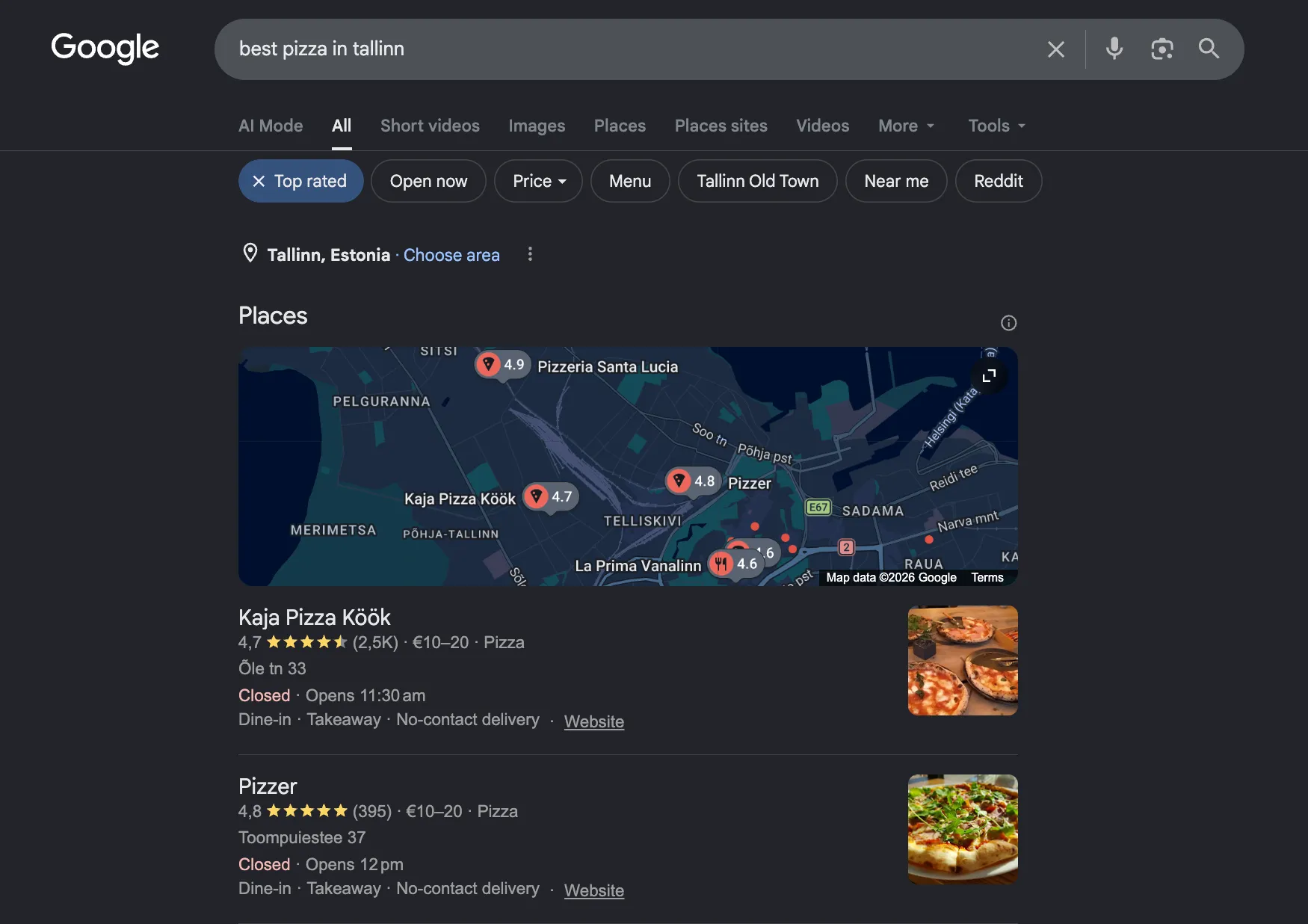Open Kaja Pizza Köök pizza photo thumbnail

(962, 661)
